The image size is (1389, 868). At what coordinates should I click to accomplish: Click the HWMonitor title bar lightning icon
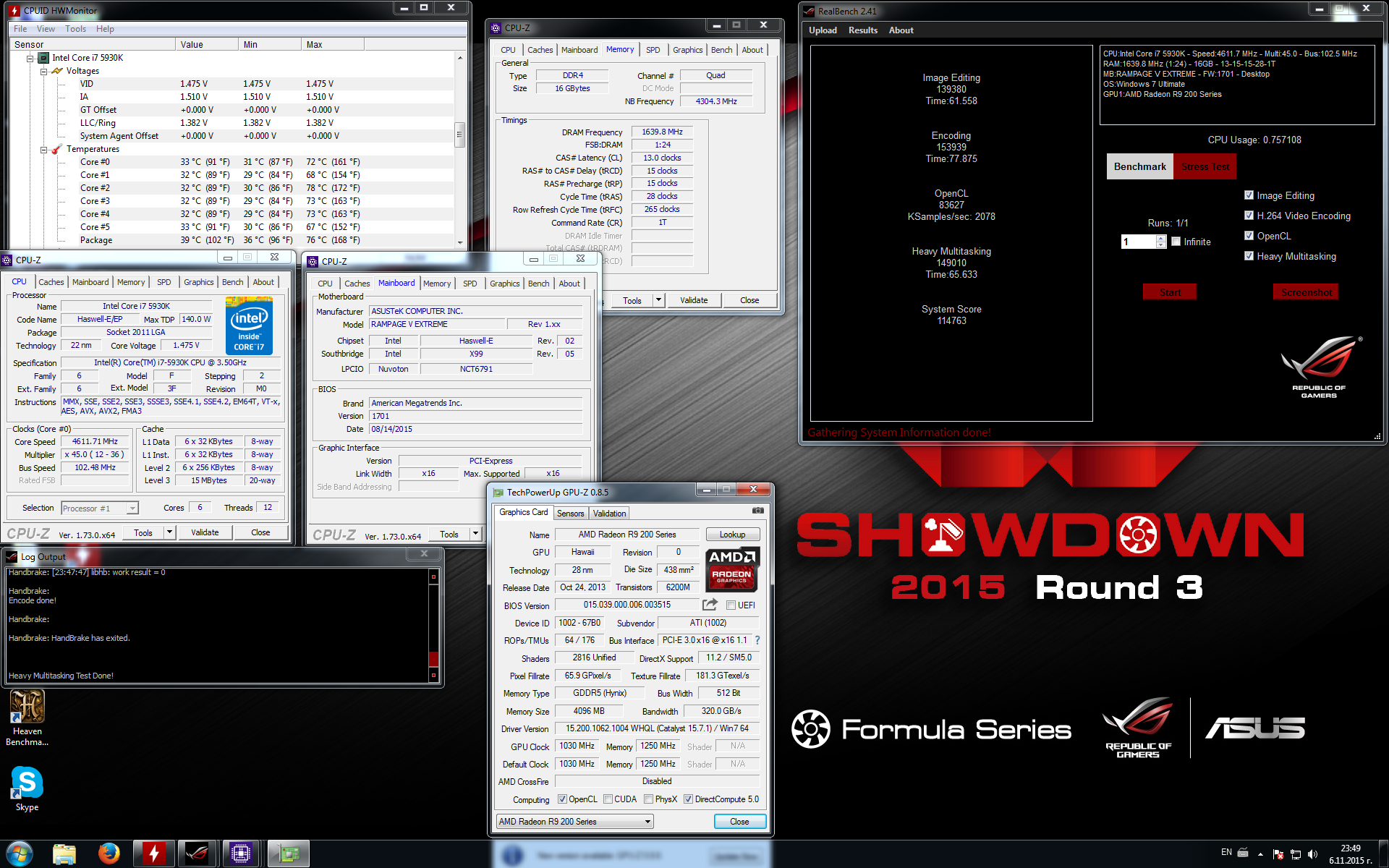(x=14, y=10)
